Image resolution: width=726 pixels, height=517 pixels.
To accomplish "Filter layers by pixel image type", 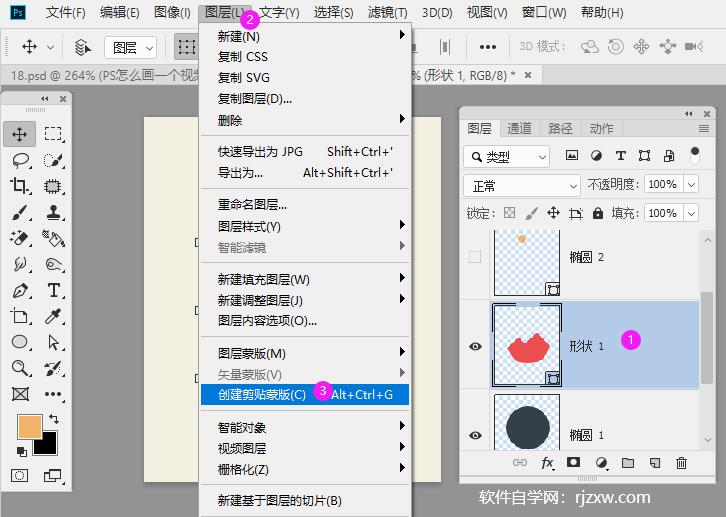I will [572, 156].
